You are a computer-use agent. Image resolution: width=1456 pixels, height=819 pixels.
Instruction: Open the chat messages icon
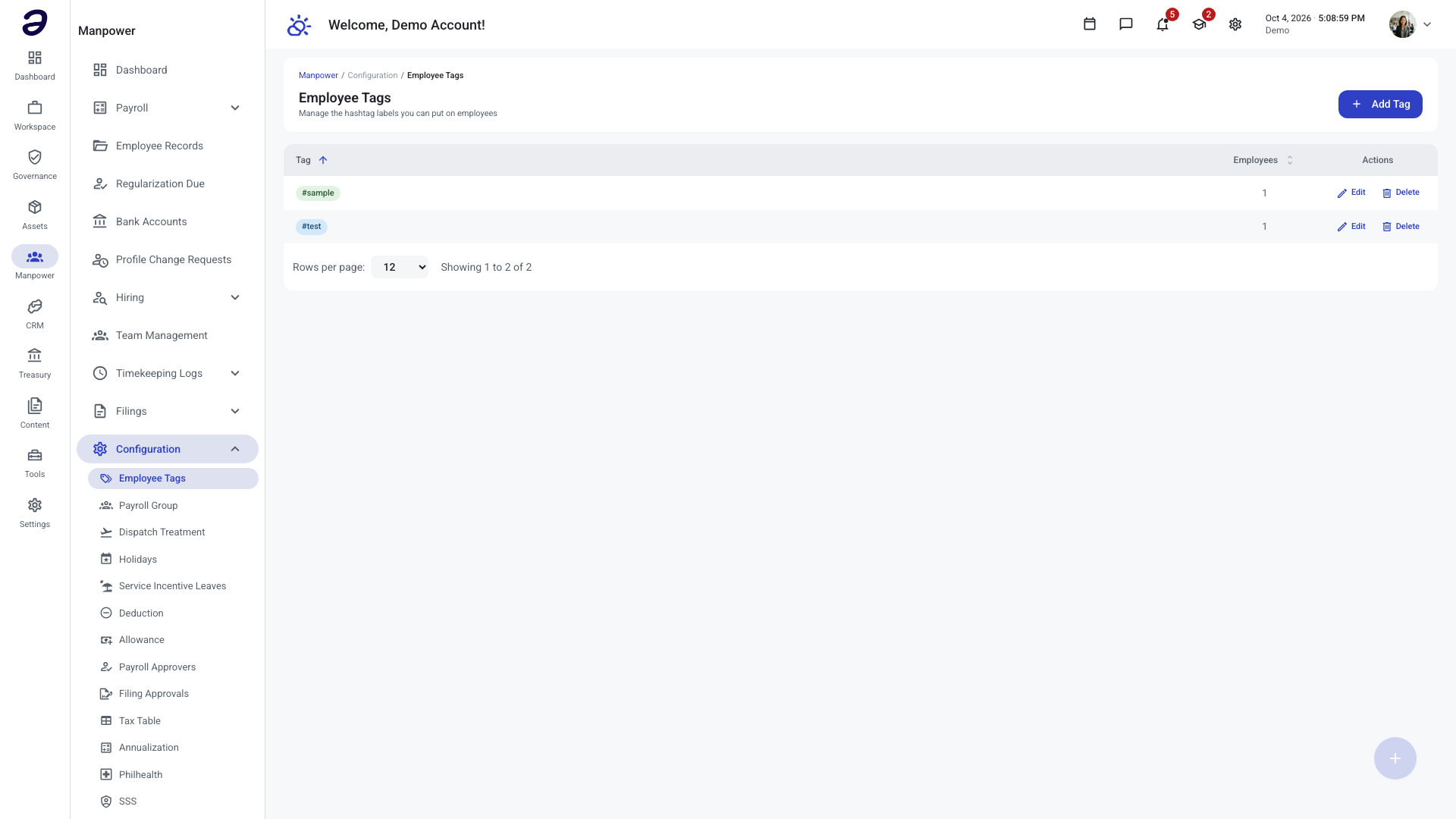tap(1126, 24)
